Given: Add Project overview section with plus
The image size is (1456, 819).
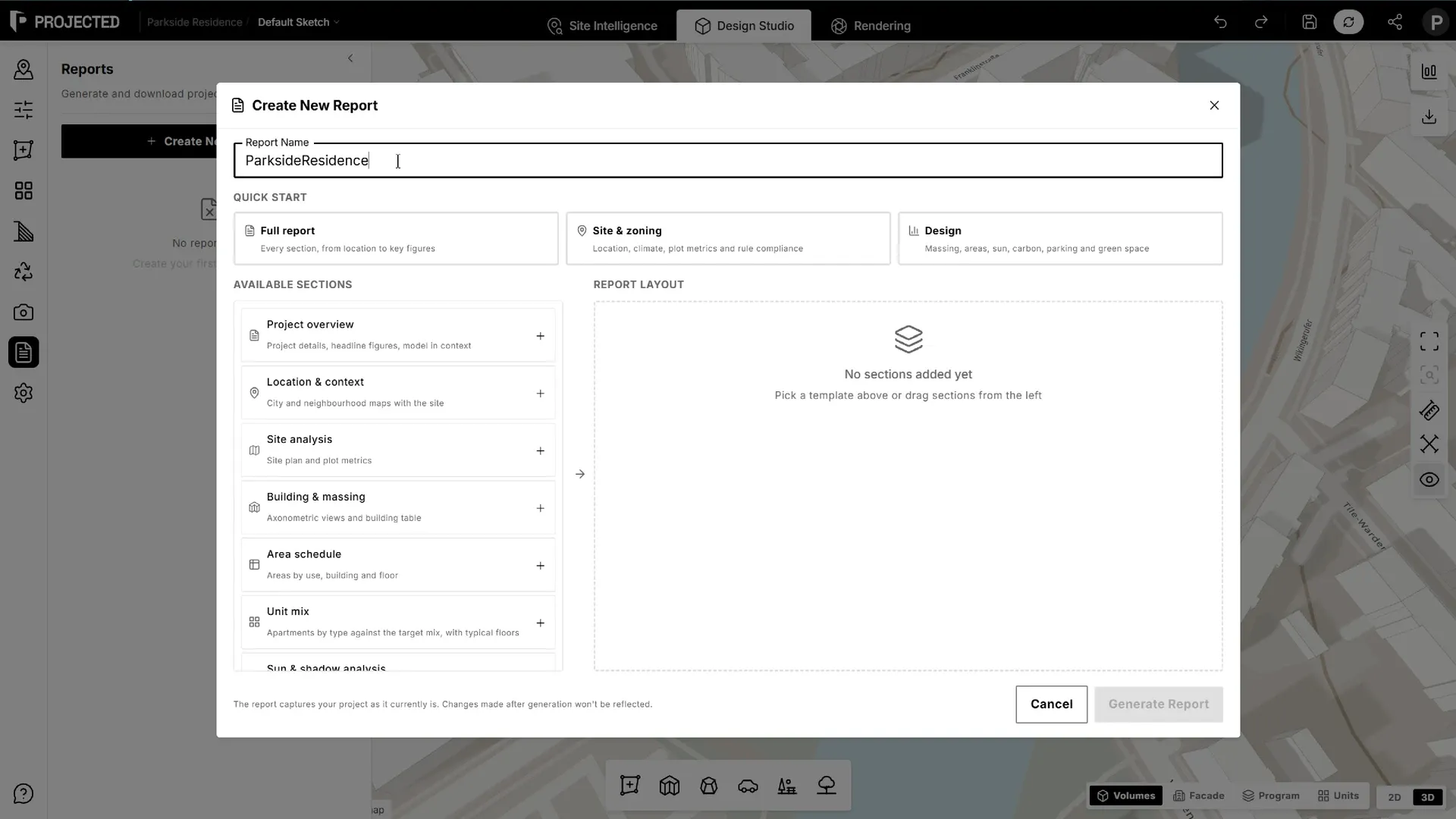Looking at the screenshot, I should (541, 336).
